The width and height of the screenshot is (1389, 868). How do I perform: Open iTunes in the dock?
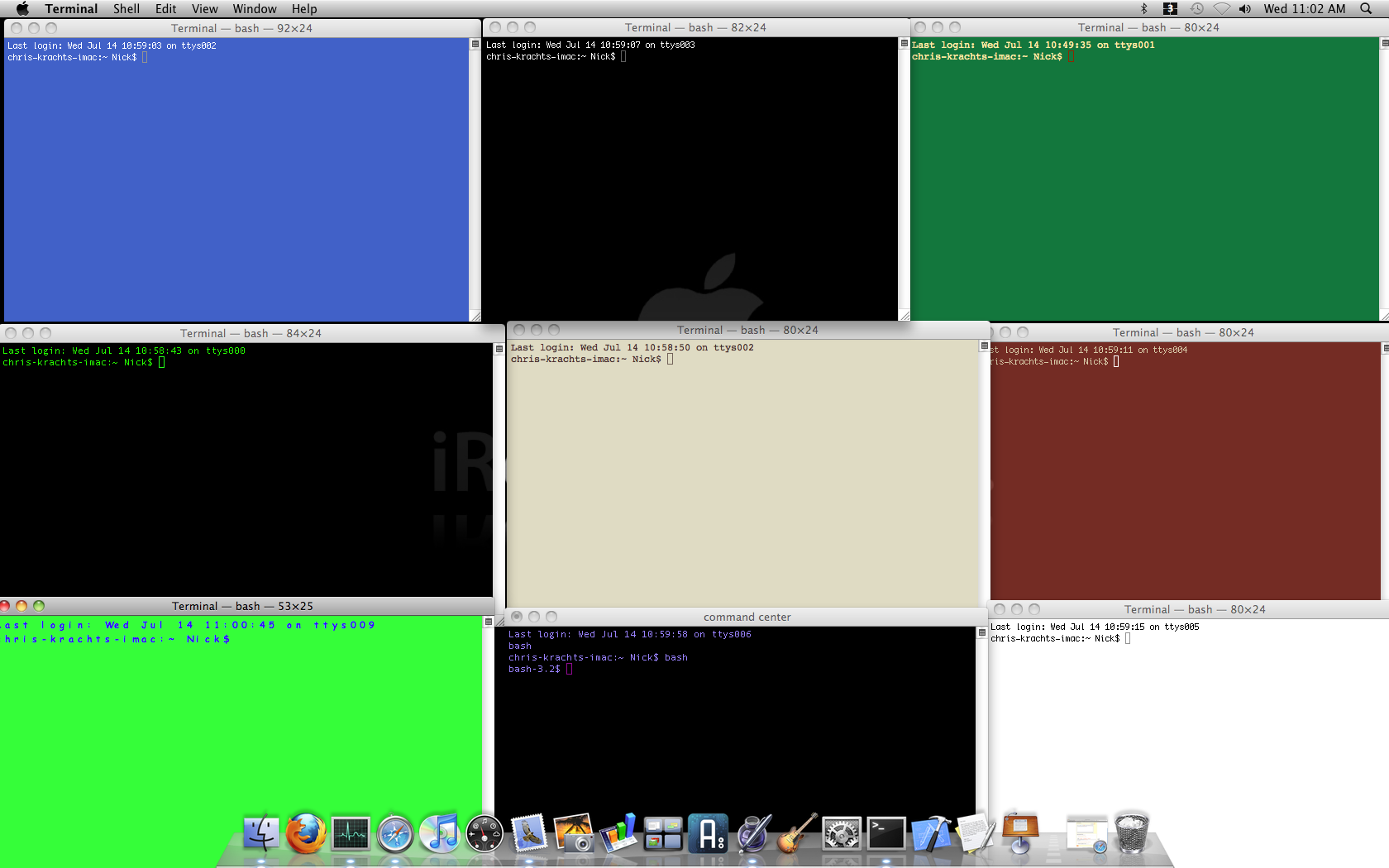[439, 833]
